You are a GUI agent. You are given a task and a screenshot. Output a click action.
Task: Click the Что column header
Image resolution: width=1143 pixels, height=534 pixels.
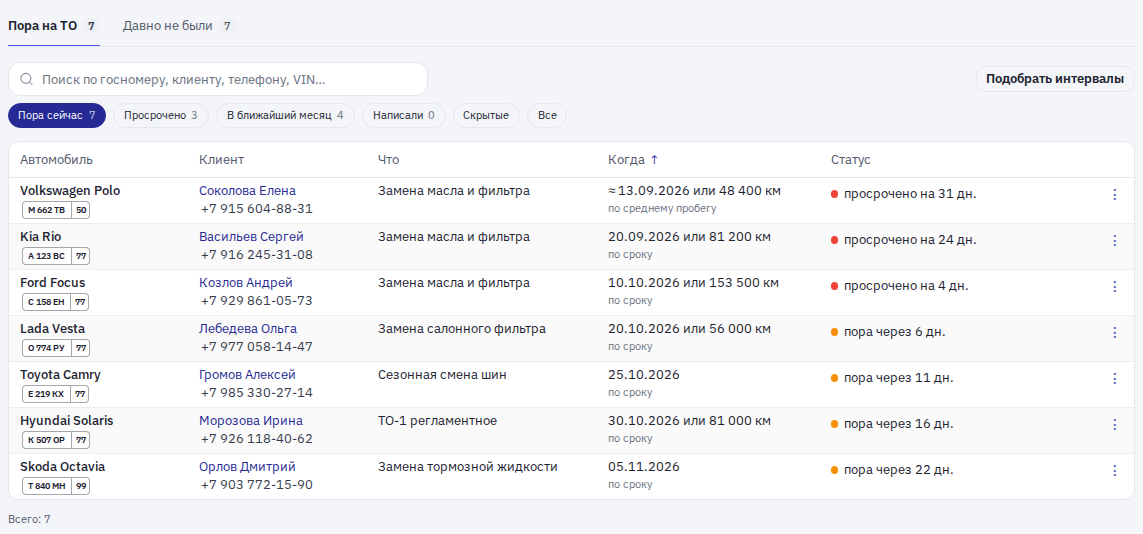[389, 160]
